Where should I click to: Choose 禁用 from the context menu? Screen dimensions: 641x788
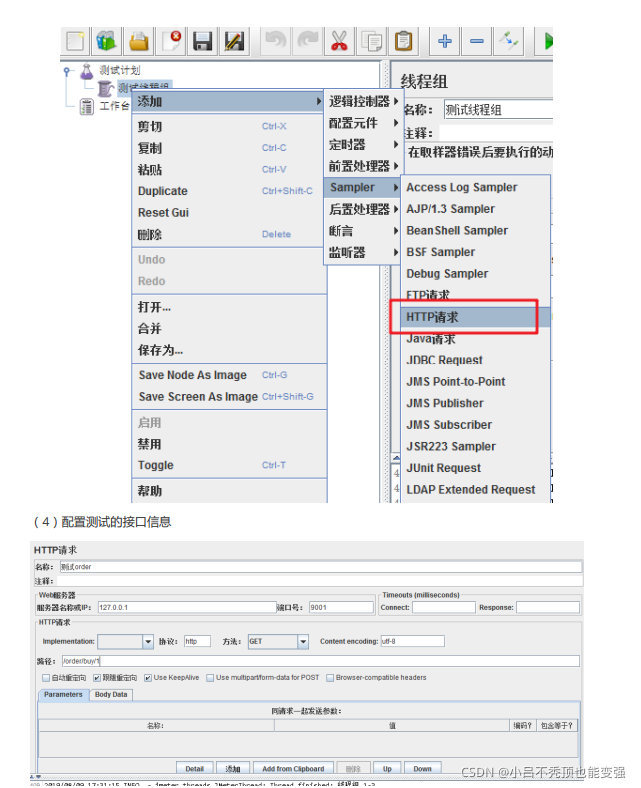228,444
